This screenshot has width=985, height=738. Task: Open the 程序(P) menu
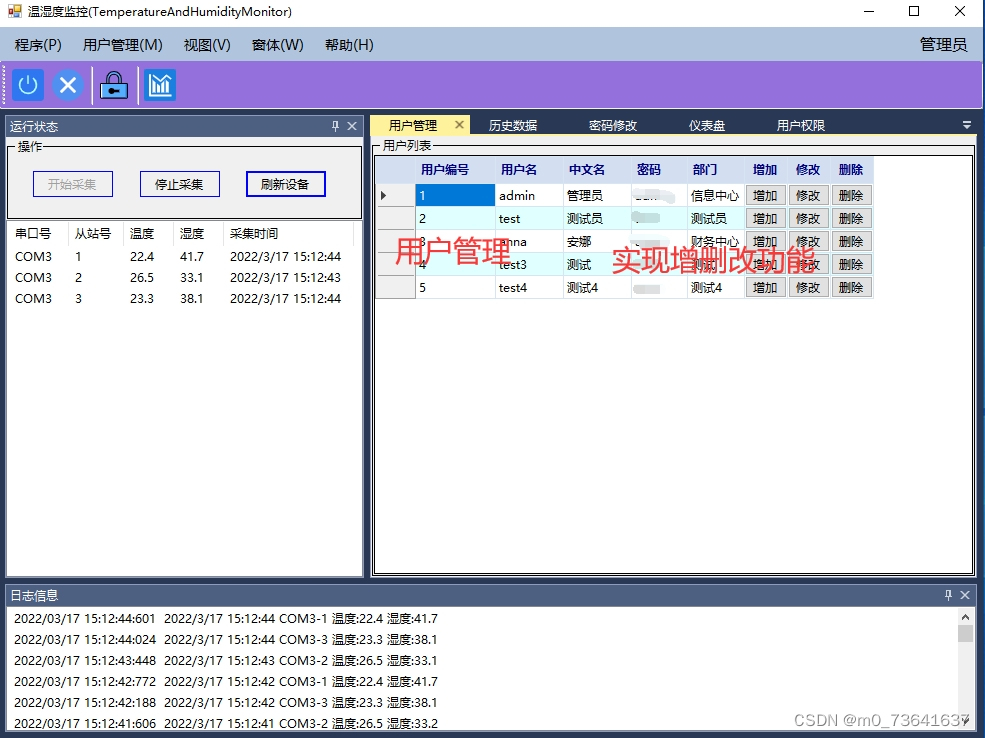(x=38, y=45)
